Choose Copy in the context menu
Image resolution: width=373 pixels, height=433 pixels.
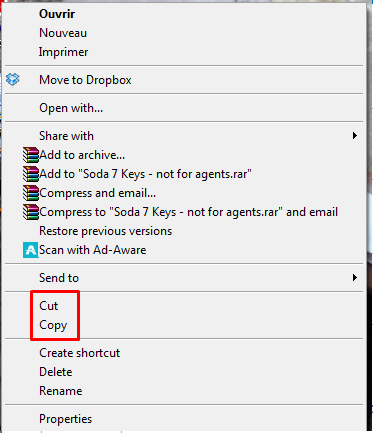point(53,325)
